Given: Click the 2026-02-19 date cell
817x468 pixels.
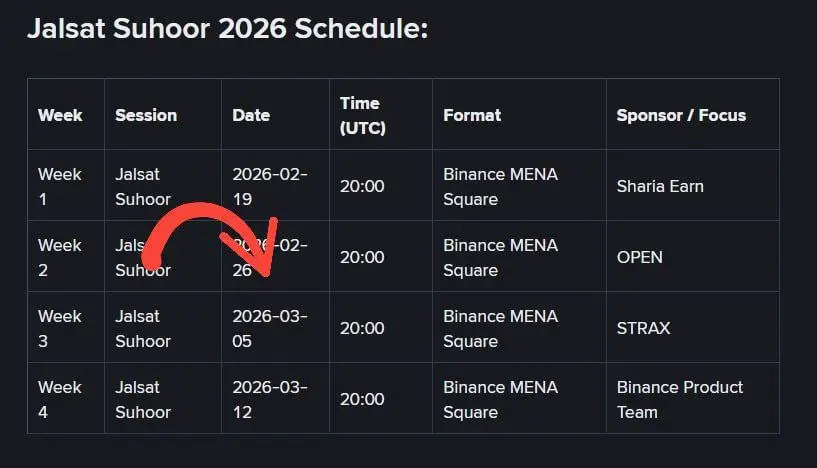Looking at the screenshot, I should point(270,186).
